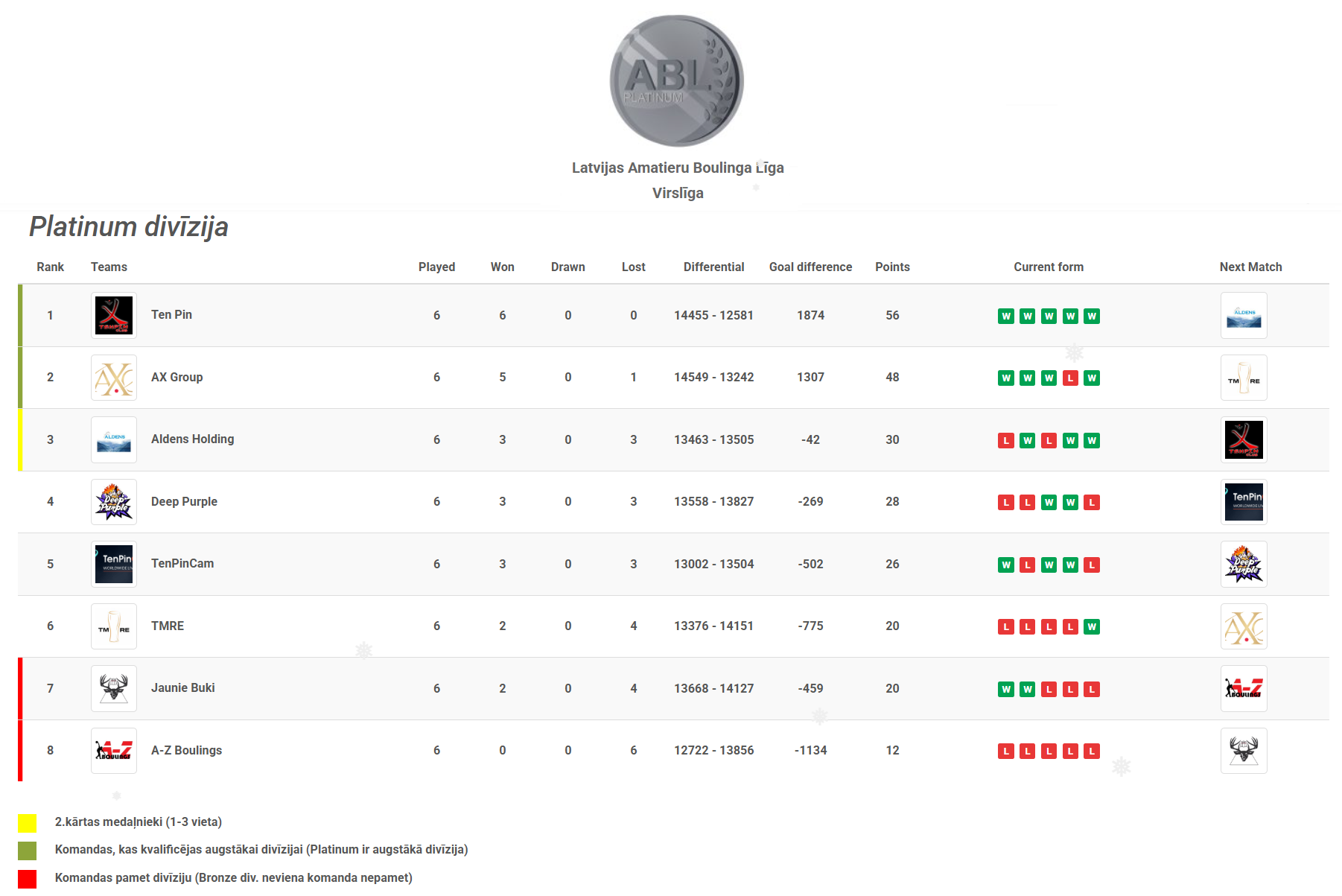Click the Ten Pin team name link
Image resolution: width=1342 pixels, height=896 pixels.
[171, 315]
